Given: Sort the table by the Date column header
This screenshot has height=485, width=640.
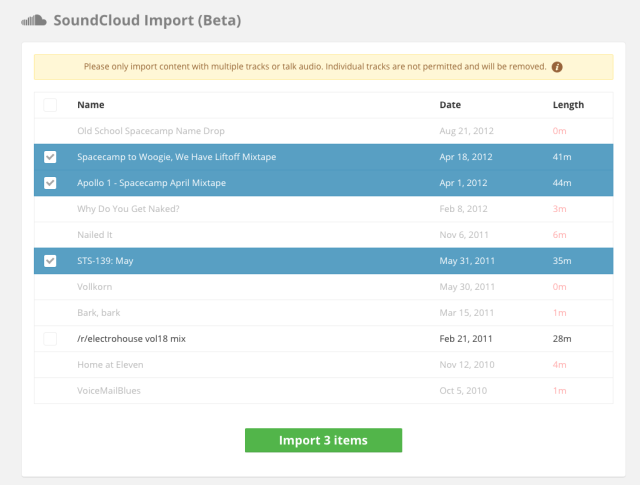Looking at the screenshot, I should click(x=450, y=105).
